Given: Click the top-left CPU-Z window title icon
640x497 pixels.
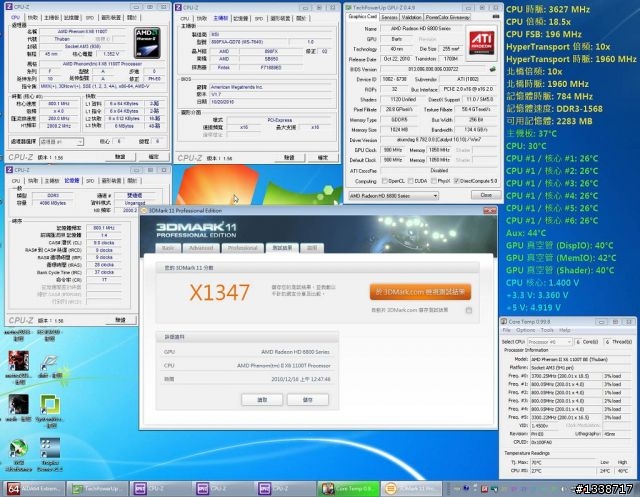Looking at the screenshot, I should (9, 7).
